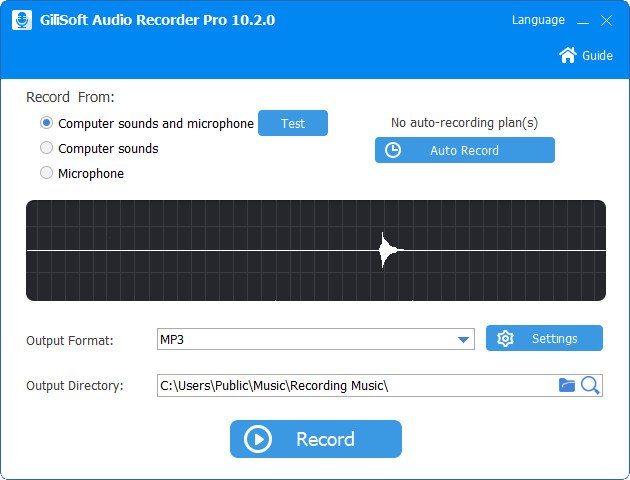Image resolution: width=630 pixels, height=480 pixels.
Task: Click the play circle icon on Record
Action: pos(258,439)
